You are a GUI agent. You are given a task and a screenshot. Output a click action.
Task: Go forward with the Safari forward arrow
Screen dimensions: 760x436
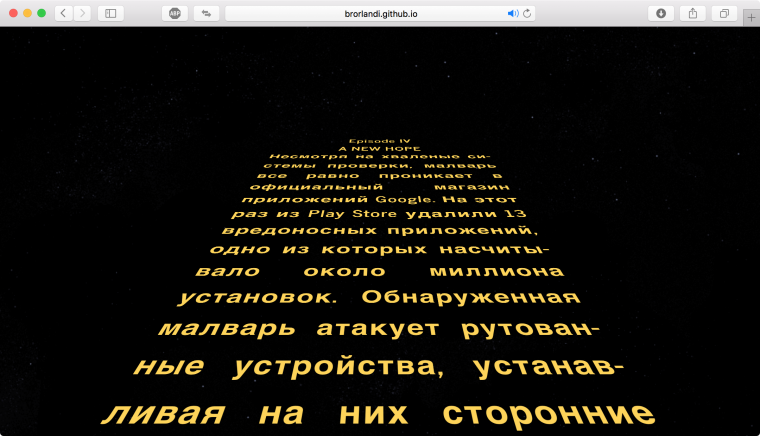[x=82, y=14]
